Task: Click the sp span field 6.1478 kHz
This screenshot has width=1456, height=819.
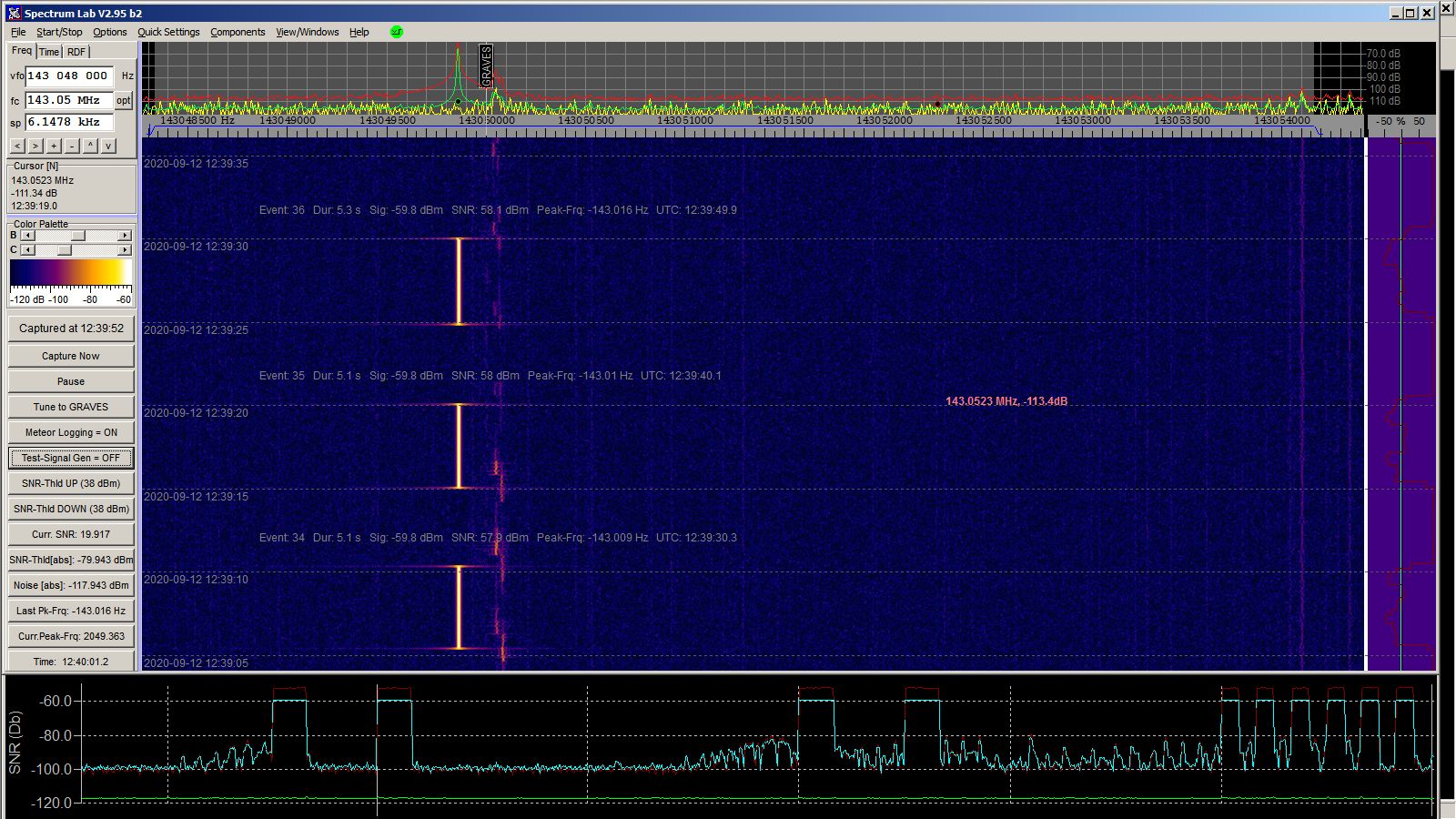Action: [x=69, y=122]
